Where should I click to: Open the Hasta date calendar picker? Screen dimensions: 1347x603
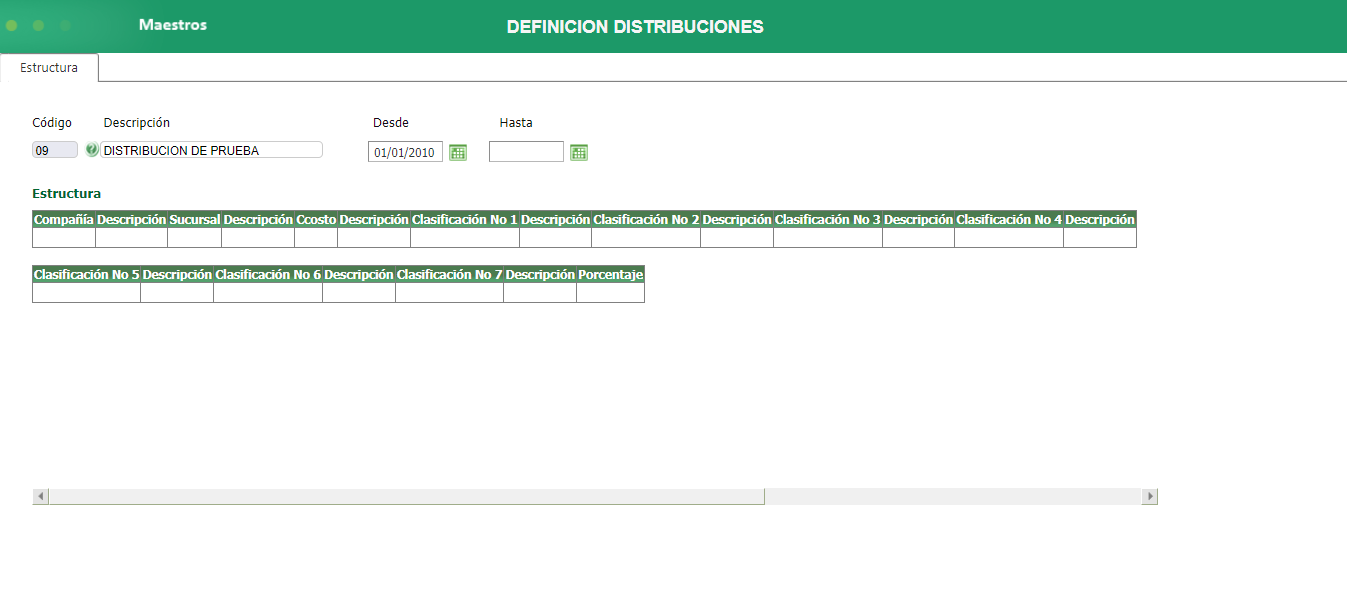point(578,151)
